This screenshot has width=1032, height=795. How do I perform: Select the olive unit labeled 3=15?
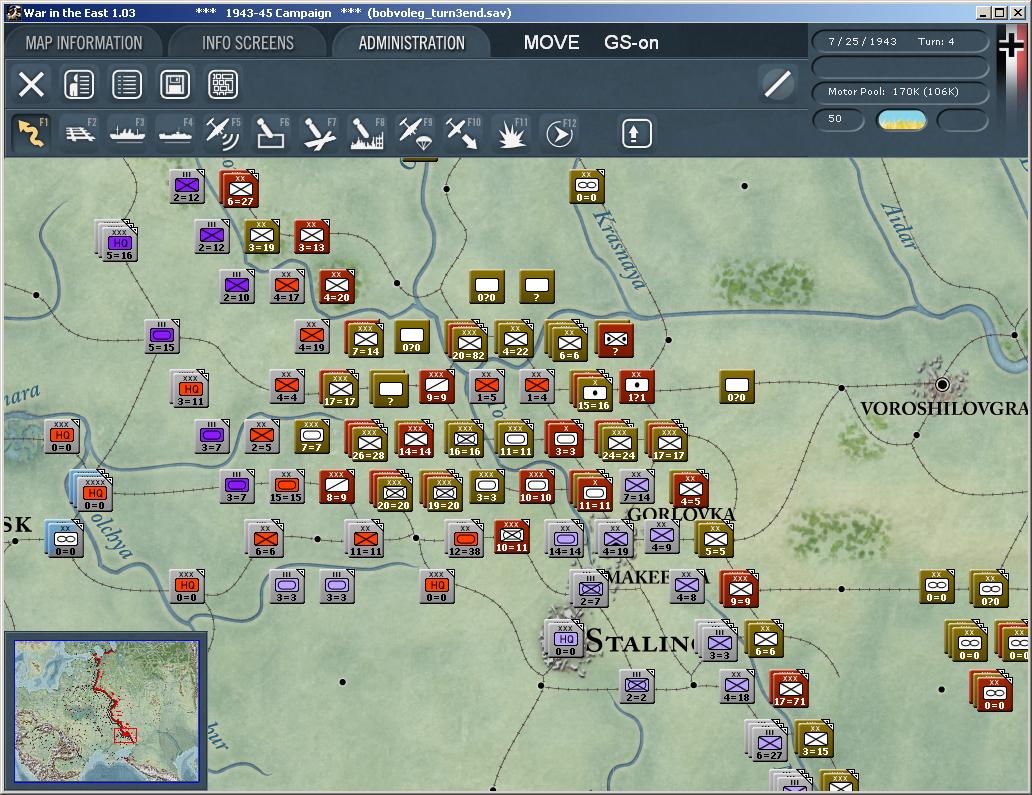(814, 740)
